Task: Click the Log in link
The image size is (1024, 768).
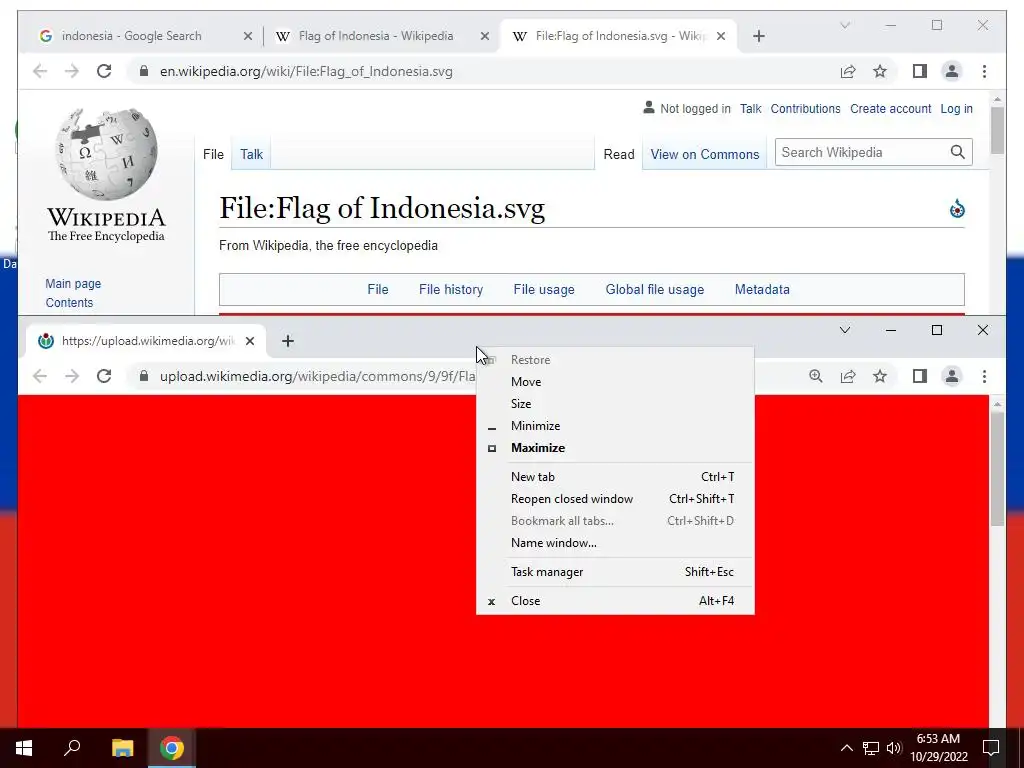Action: (956, 109)
